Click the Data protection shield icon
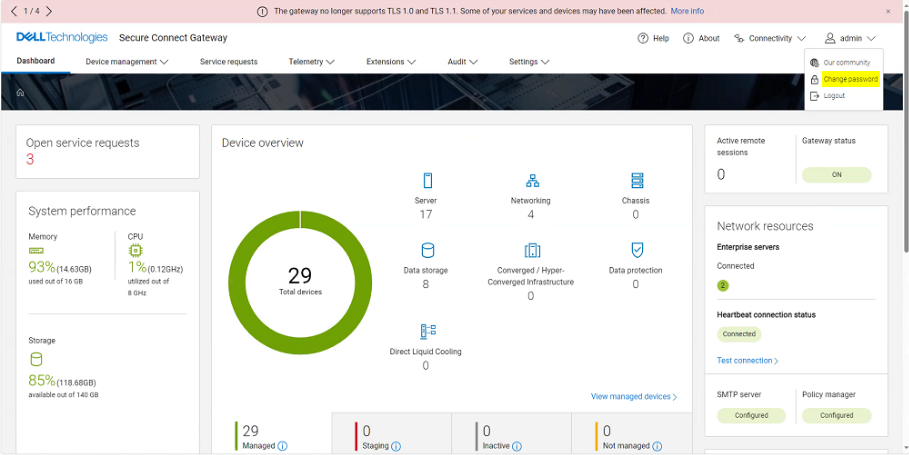909x455 pixels. 636,250
